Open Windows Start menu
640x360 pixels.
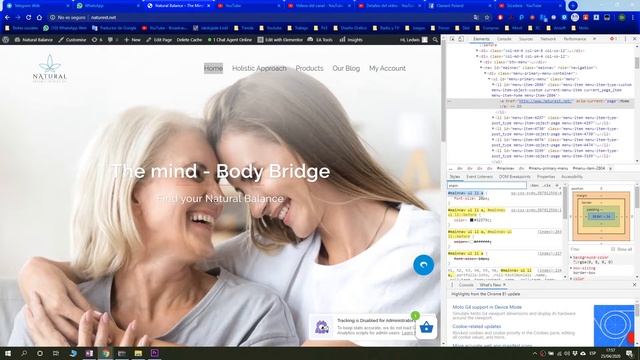(x=8, y=353)
